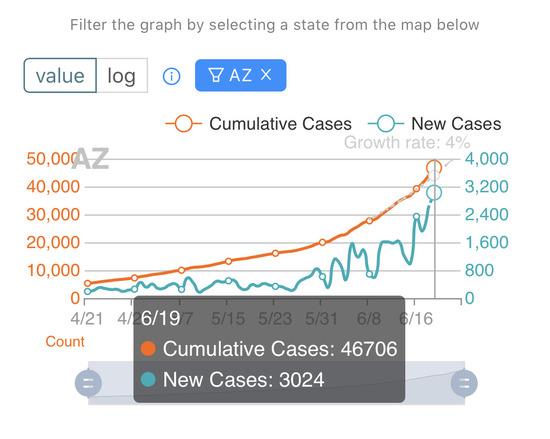Image resolution: width=550 pixels, height=439 pixels.
Task: Remove the AZ filter with the X
Action: click(266, 75)
